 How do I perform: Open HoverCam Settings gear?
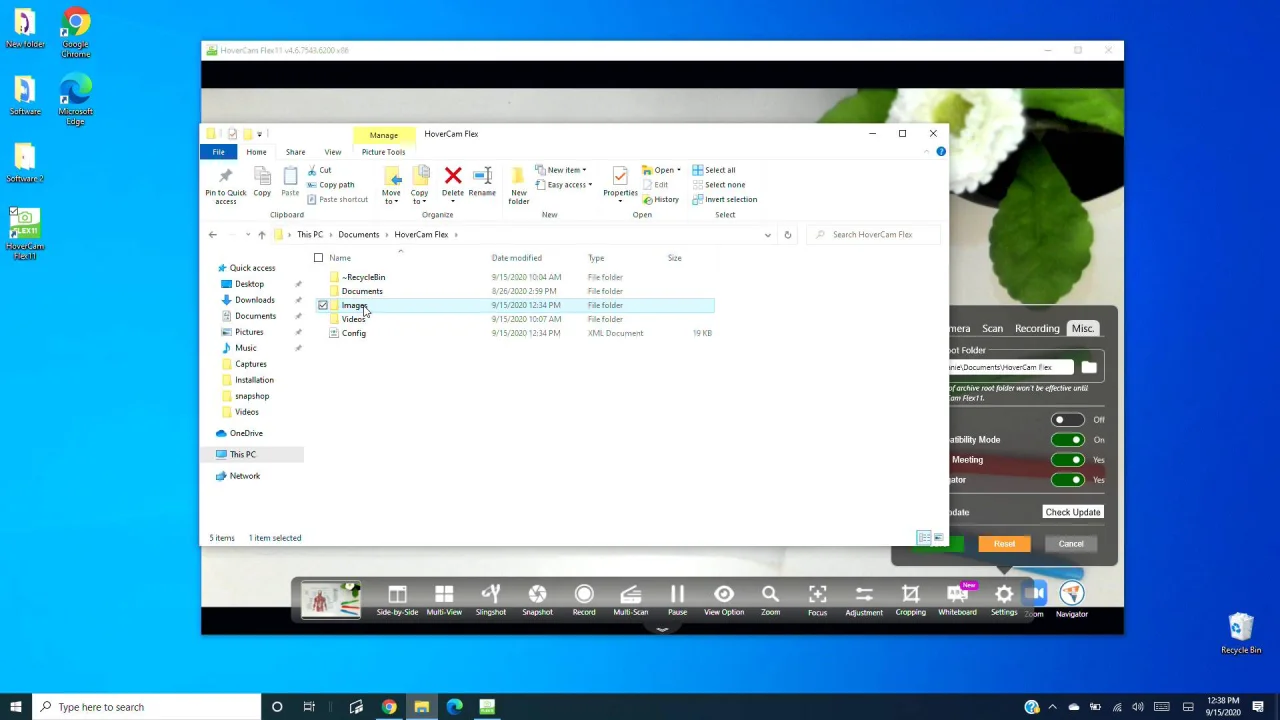(1004, 600)
